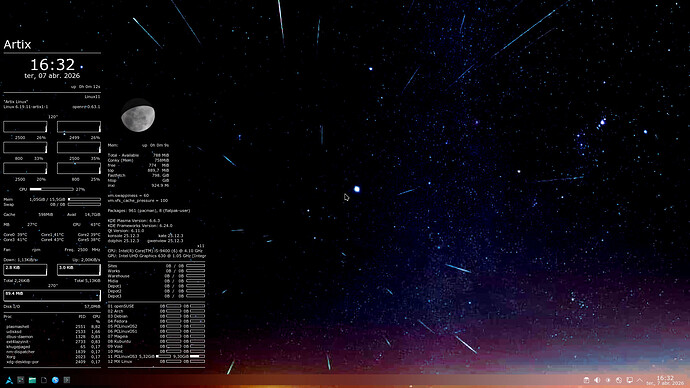Select the 01 openSUSE partition entry
690x388 pixels.
tap(156, 306)
